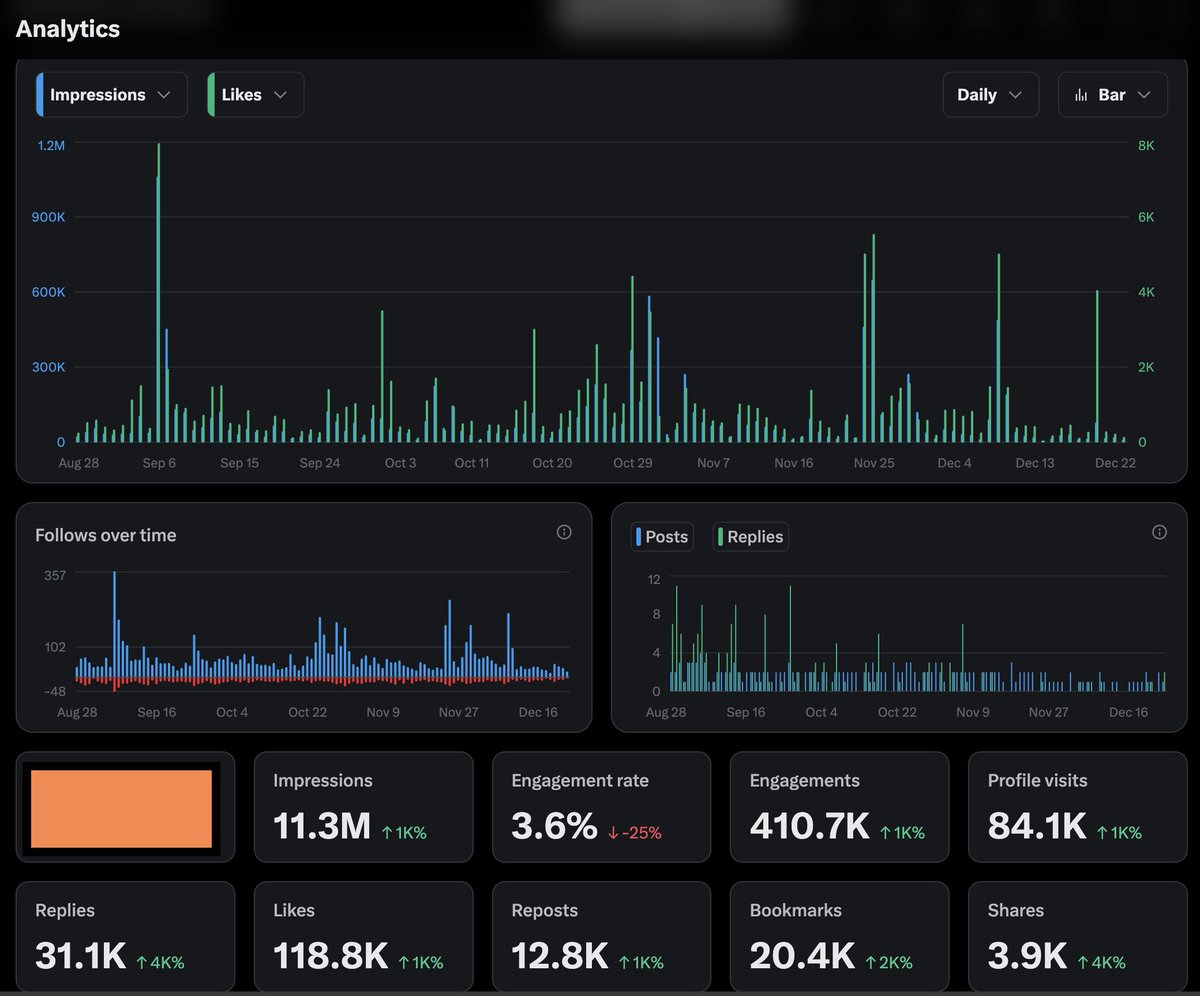Viewport: 1200px width, 996px height.
Task: Click the Oct 29 label on main chart axis
Action: point(633,463)
